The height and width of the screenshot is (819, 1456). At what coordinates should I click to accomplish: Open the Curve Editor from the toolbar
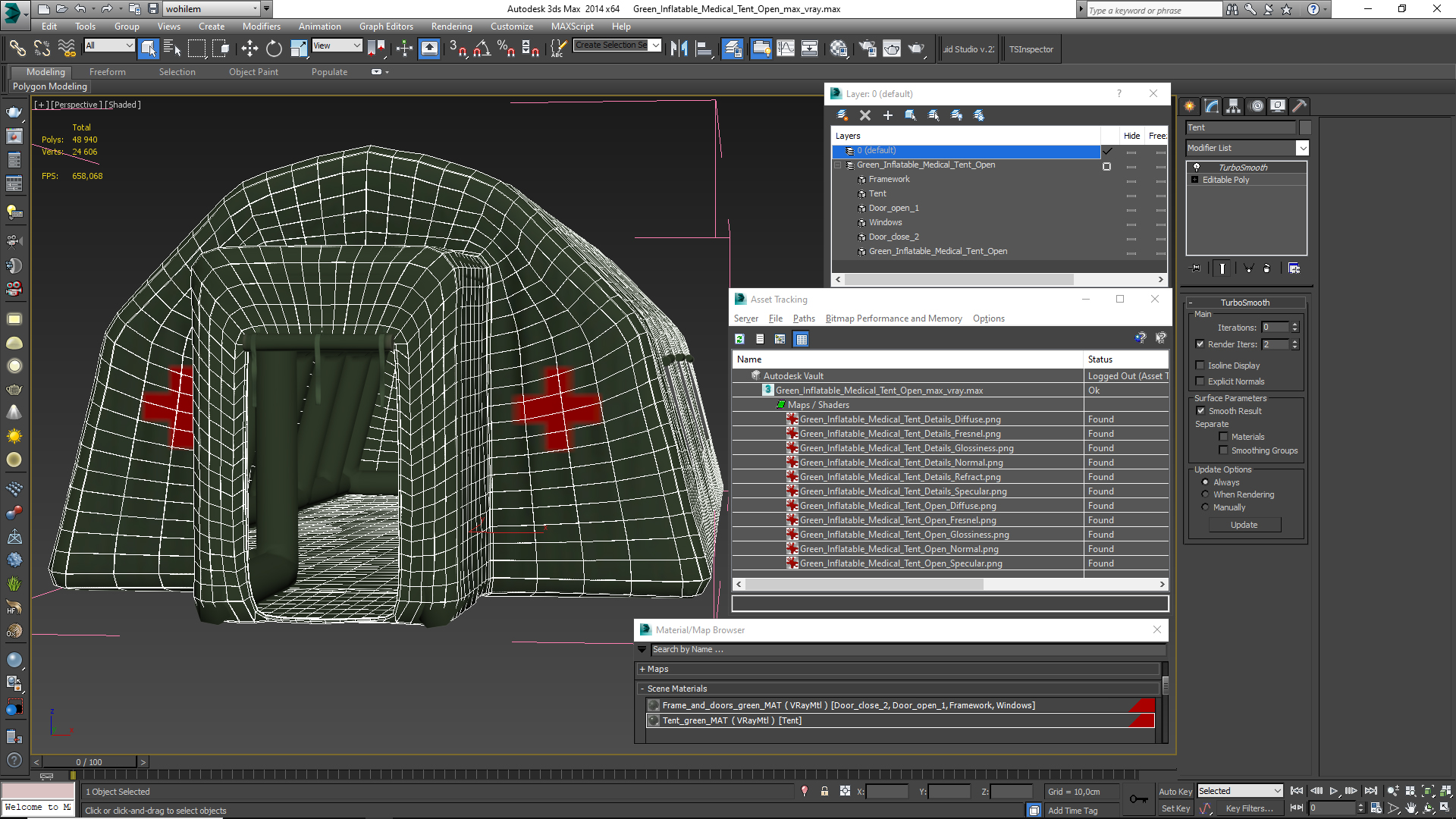pyautogui.click(x=786, y=49)
